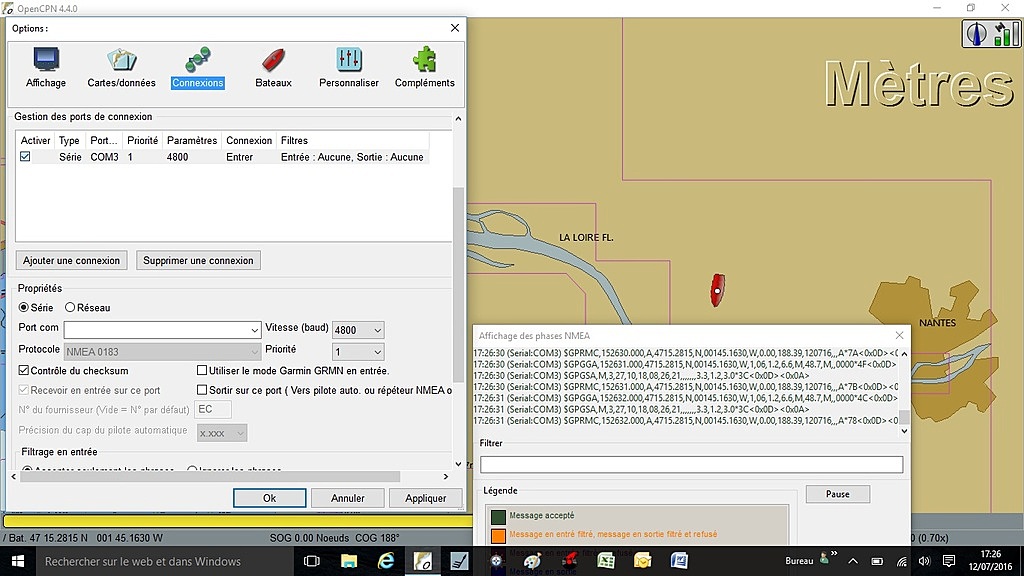
Task: Click the Paramètres column header
Action: [x=192, y=140]
